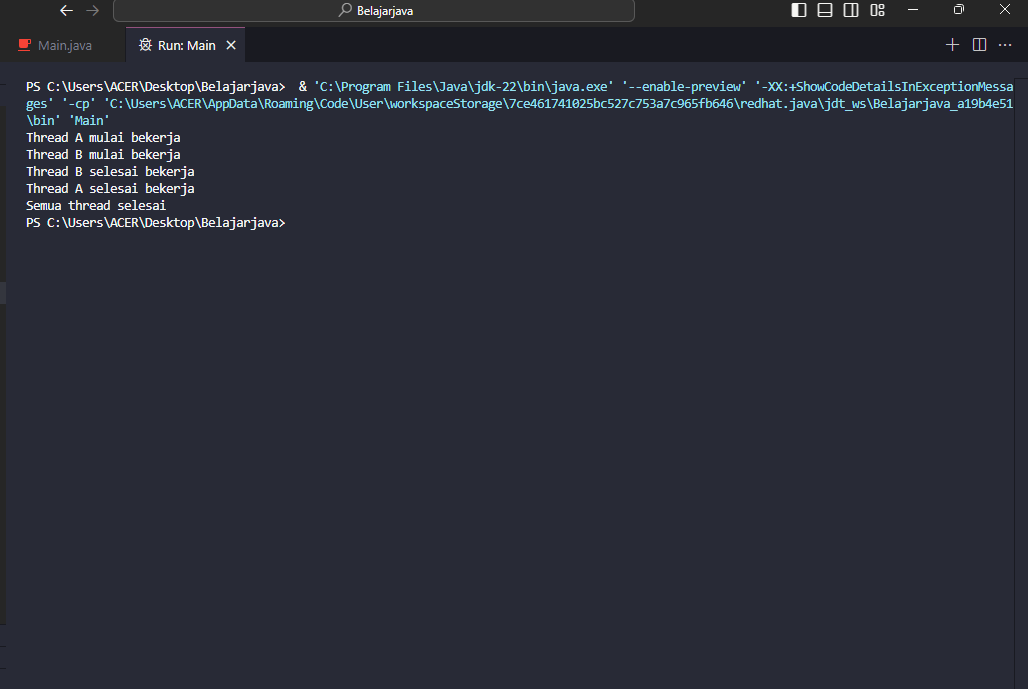Open the More Actions ellipsis menu

click(x=1006, y=45)
